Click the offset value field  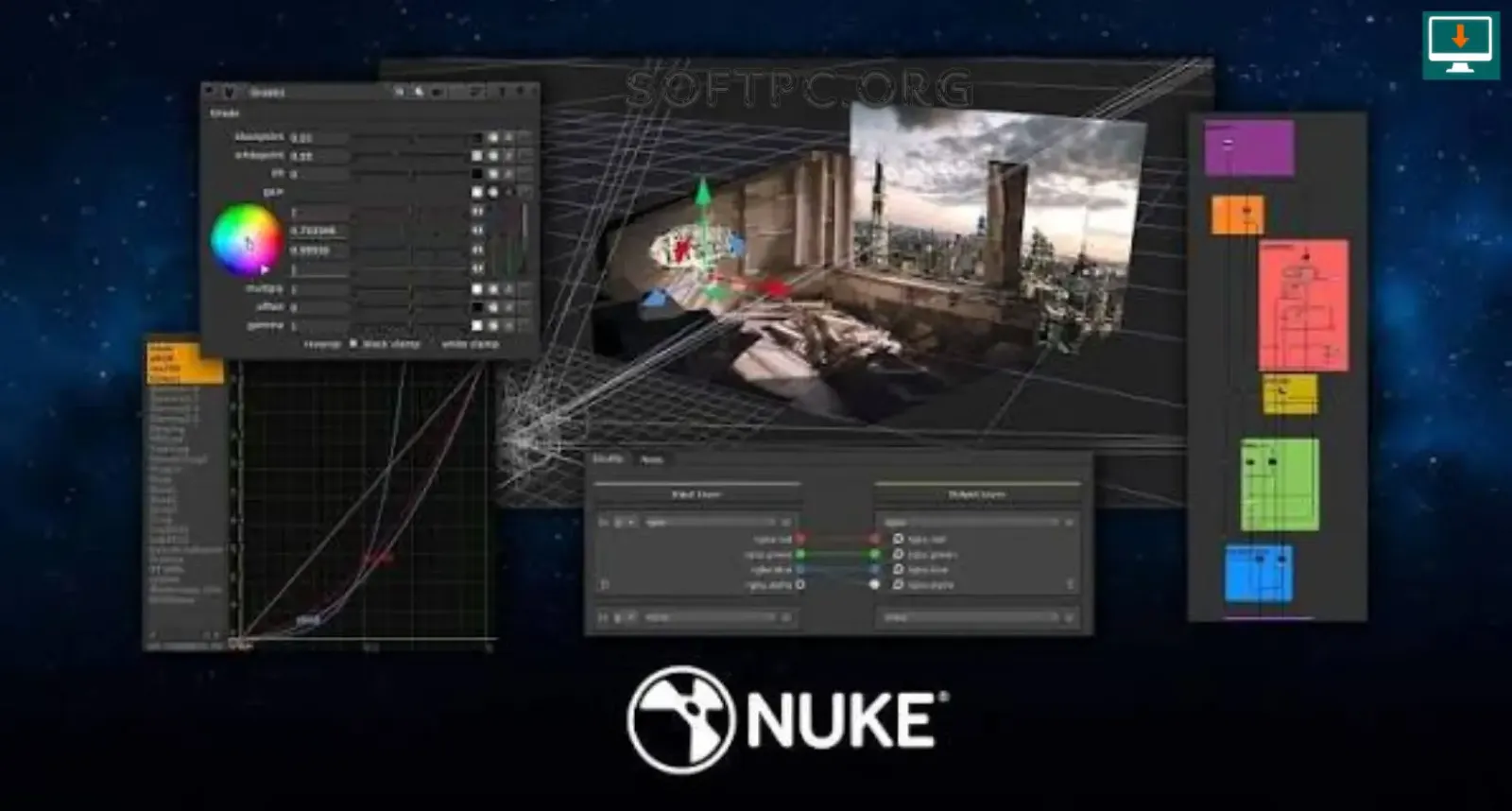pos(318,307)
